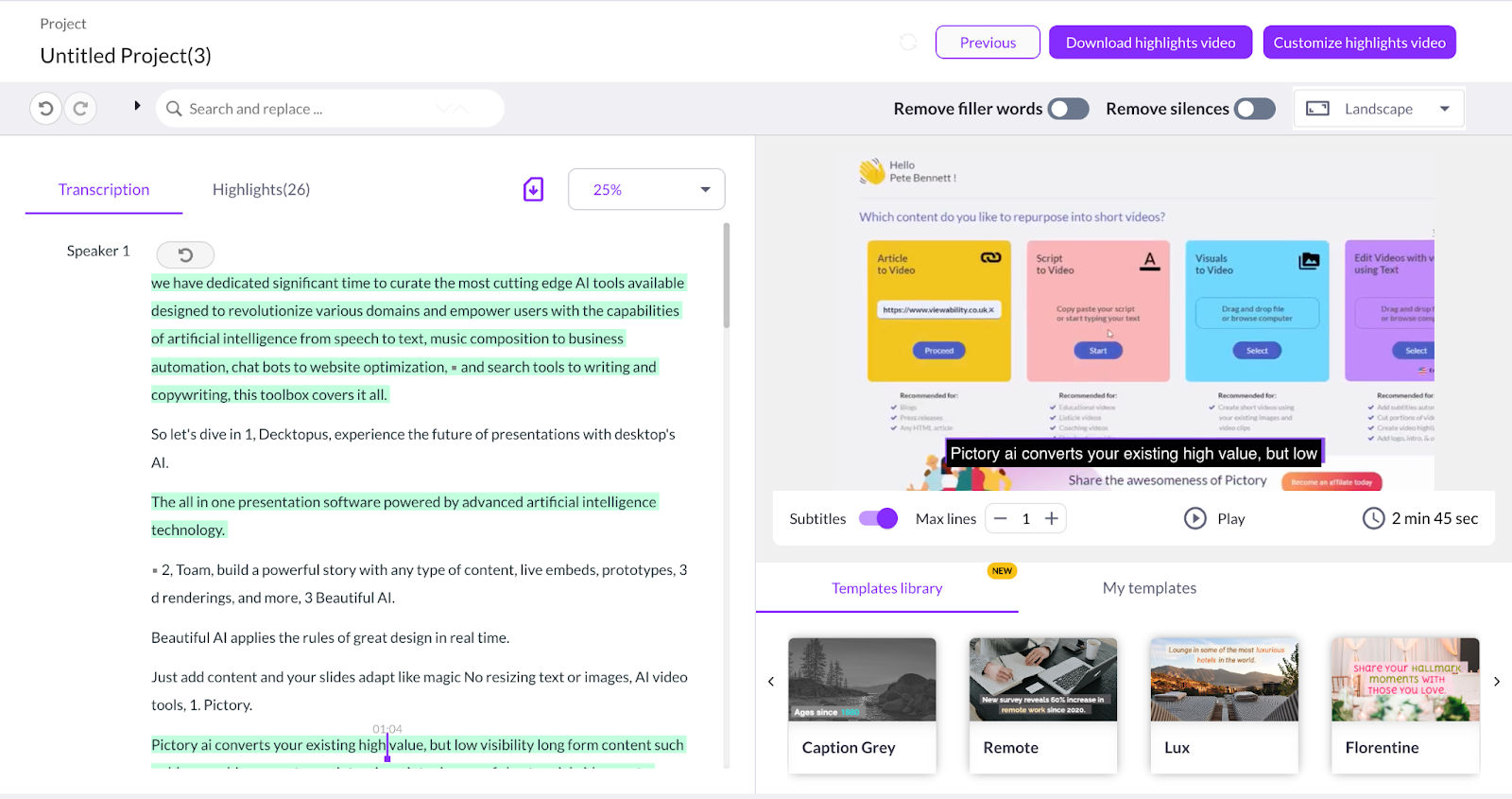Image resolution: width=1512 pixels, height=799 pixels.
Task: Click the small play triangle beside search
Action: (x=137, y=106)
